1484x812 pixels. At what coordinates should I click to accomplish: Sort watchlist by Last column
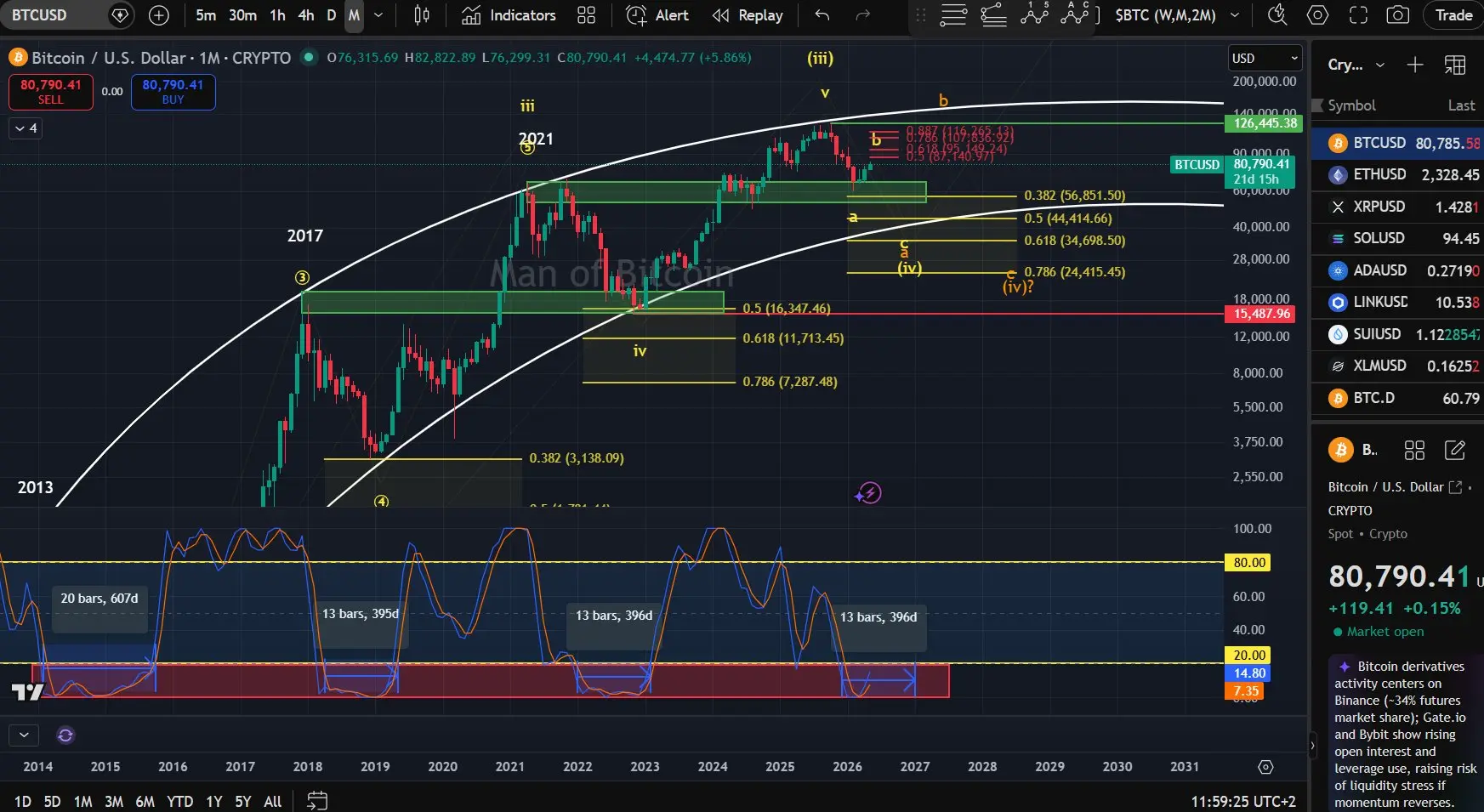click(1461, 105)
